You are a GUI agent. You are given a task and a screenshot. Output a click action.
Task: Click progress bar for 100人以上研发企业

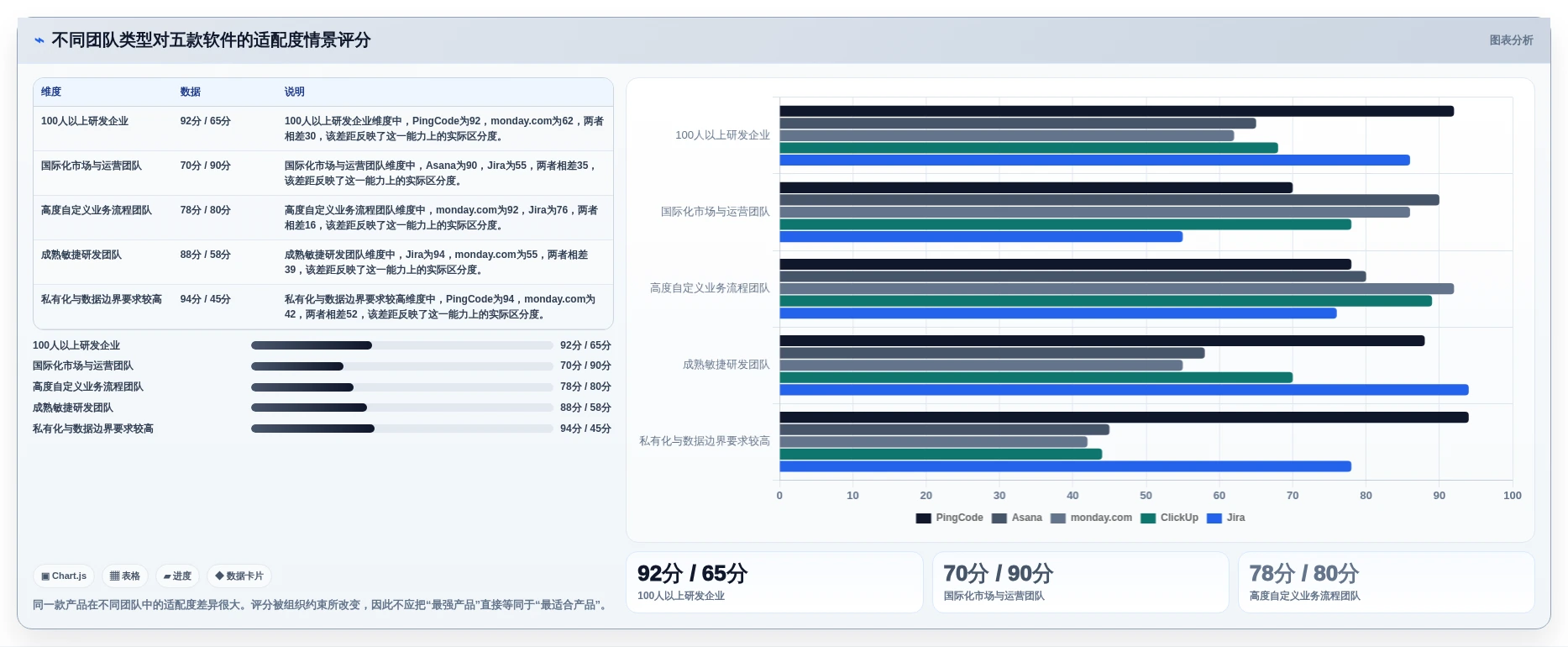tap(401, 345)
